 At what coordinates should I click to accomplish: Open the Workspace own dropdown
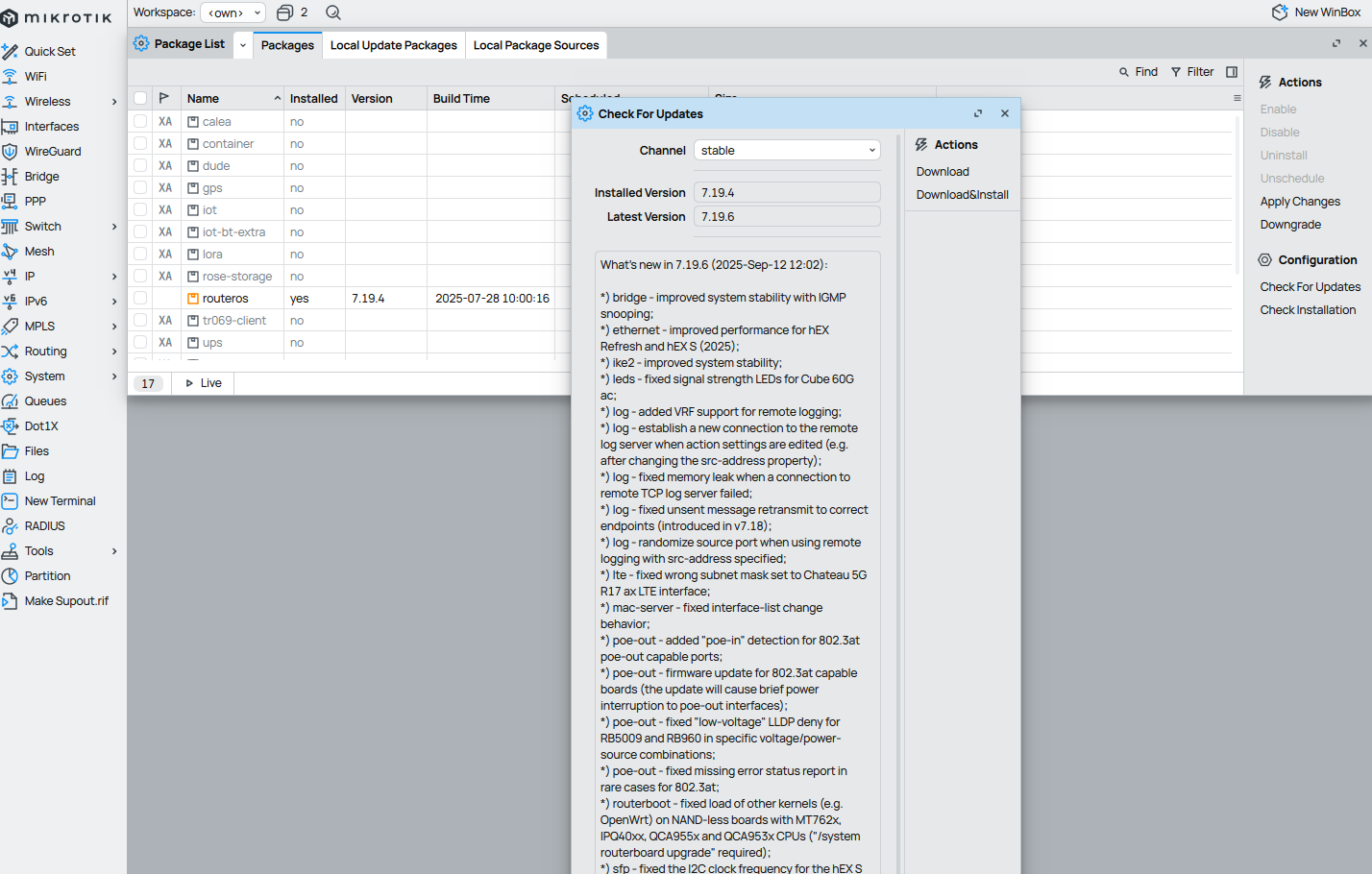(233, 12)
